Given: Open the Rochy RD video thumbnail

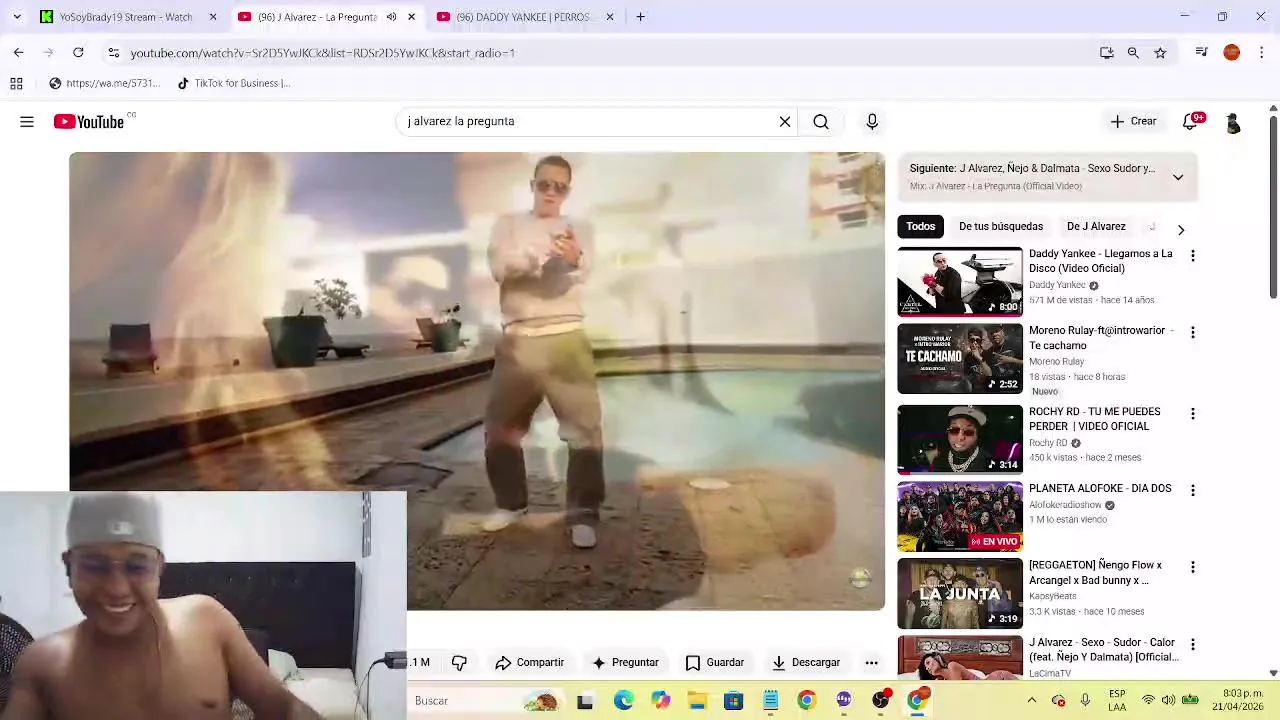Looking at the screenshot, I should [960, 439].
